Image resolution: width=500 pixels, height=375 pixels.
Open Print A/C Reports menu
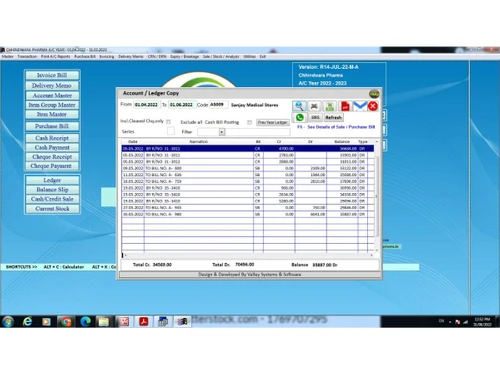pyautogui.click(x=55, y=57)
